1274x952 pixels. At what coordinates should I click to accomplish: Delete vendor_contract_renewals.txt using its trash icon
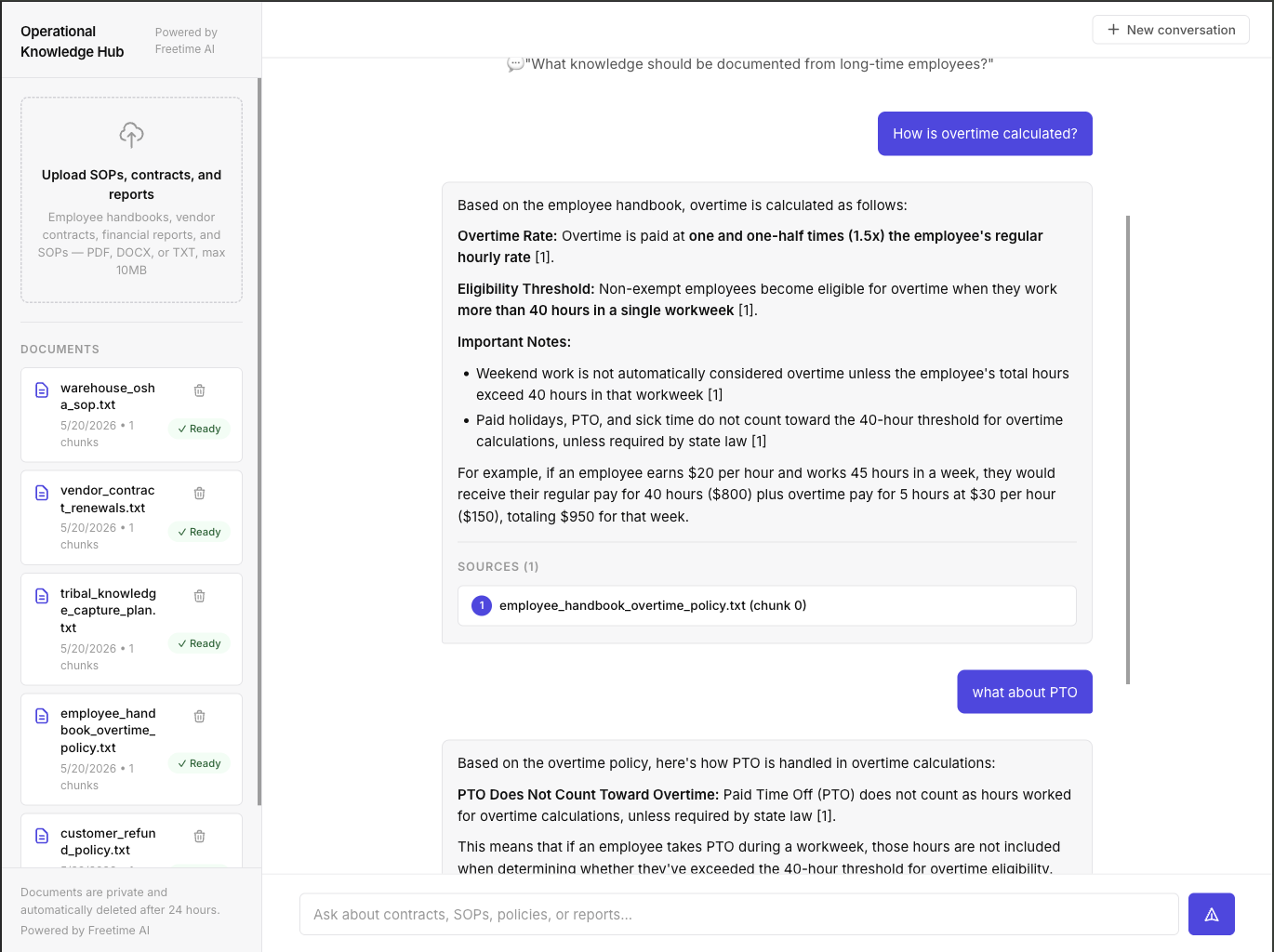[x=199, y=493]
